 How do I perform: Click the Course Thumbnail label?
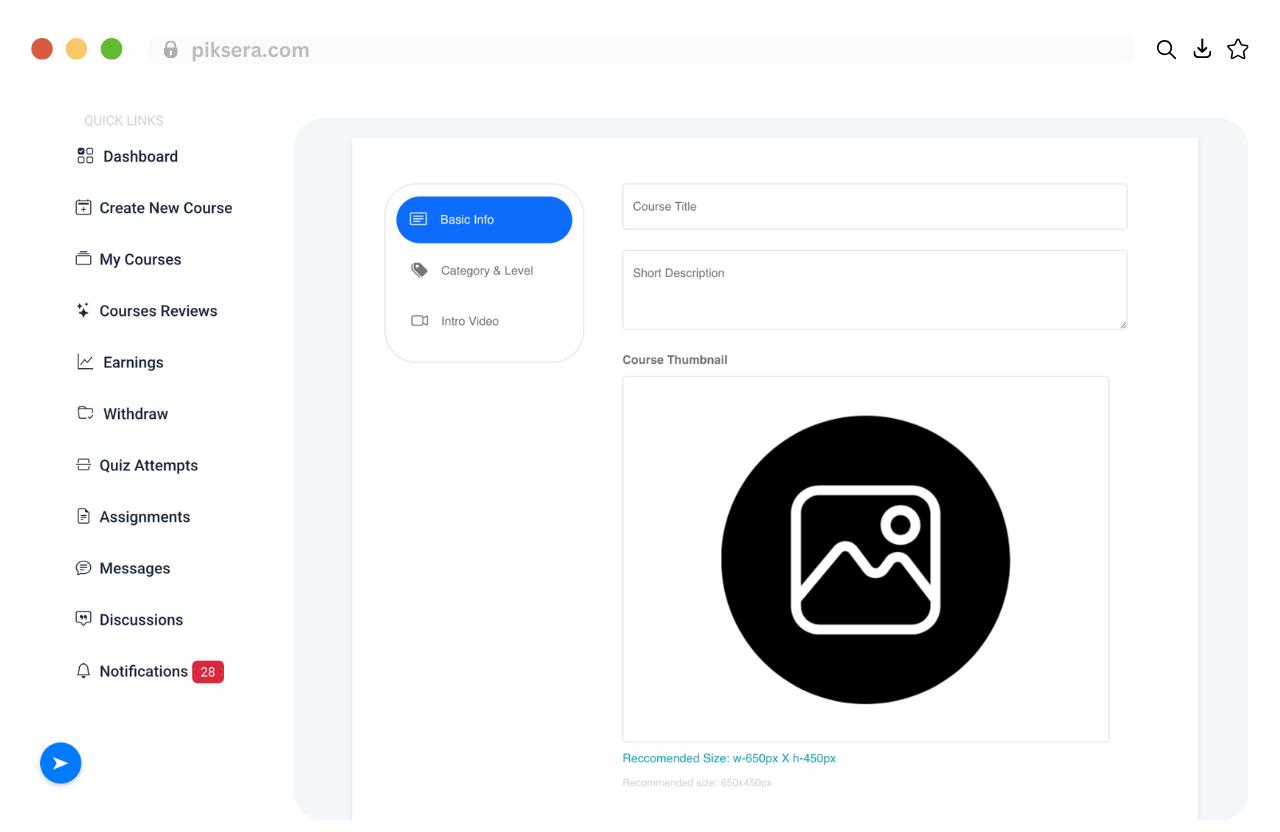coord(675,360)
